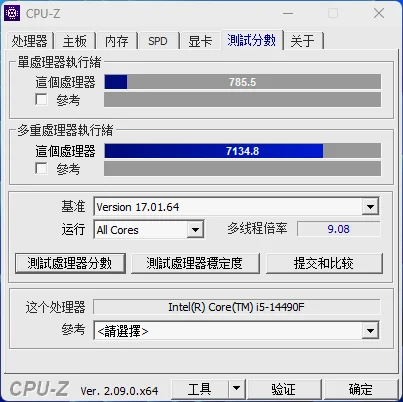
Task: Switch to the 主板 tab
Action: [75, 41]
